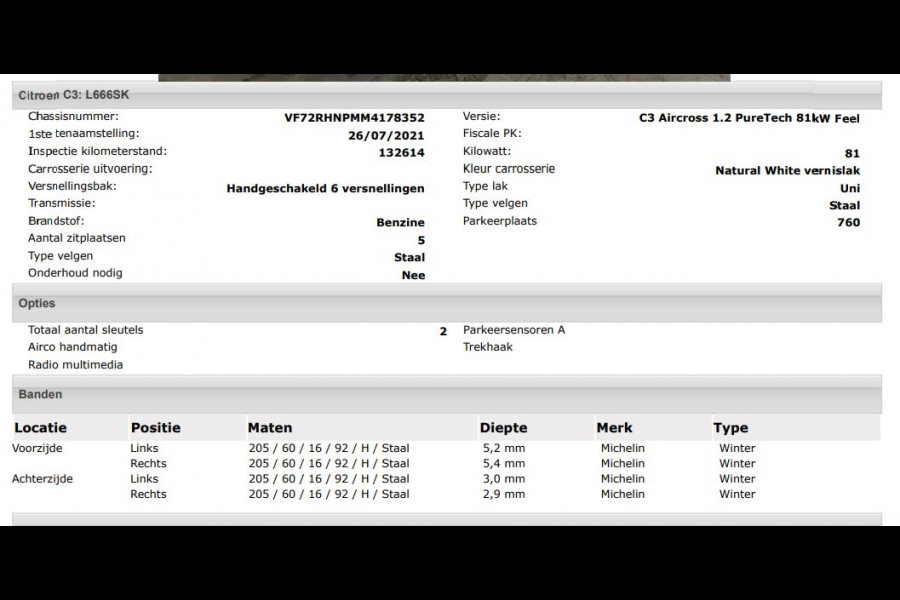Click the "1ste tenaamstelling:" label
This screenshot has height=600, width=900.
pos(84,134)
